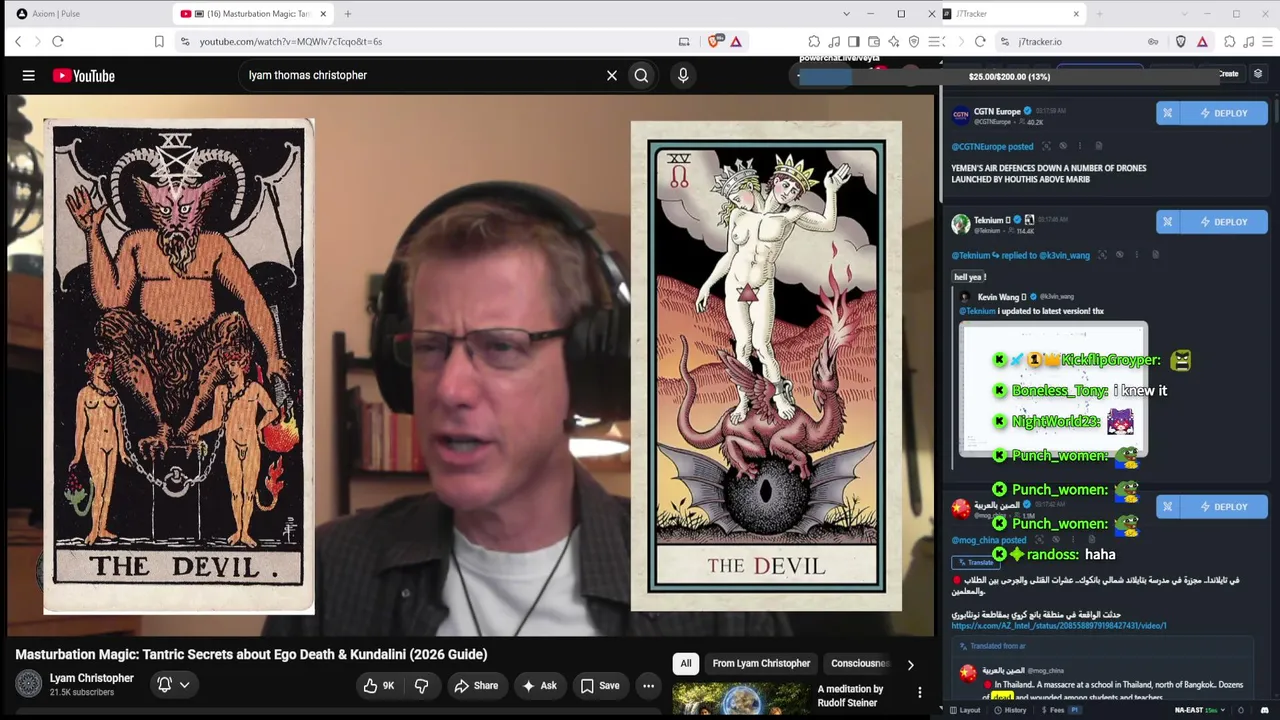Open History in J7Tracker footer
Screen dimensions: 1280x720
[1010, 710]
